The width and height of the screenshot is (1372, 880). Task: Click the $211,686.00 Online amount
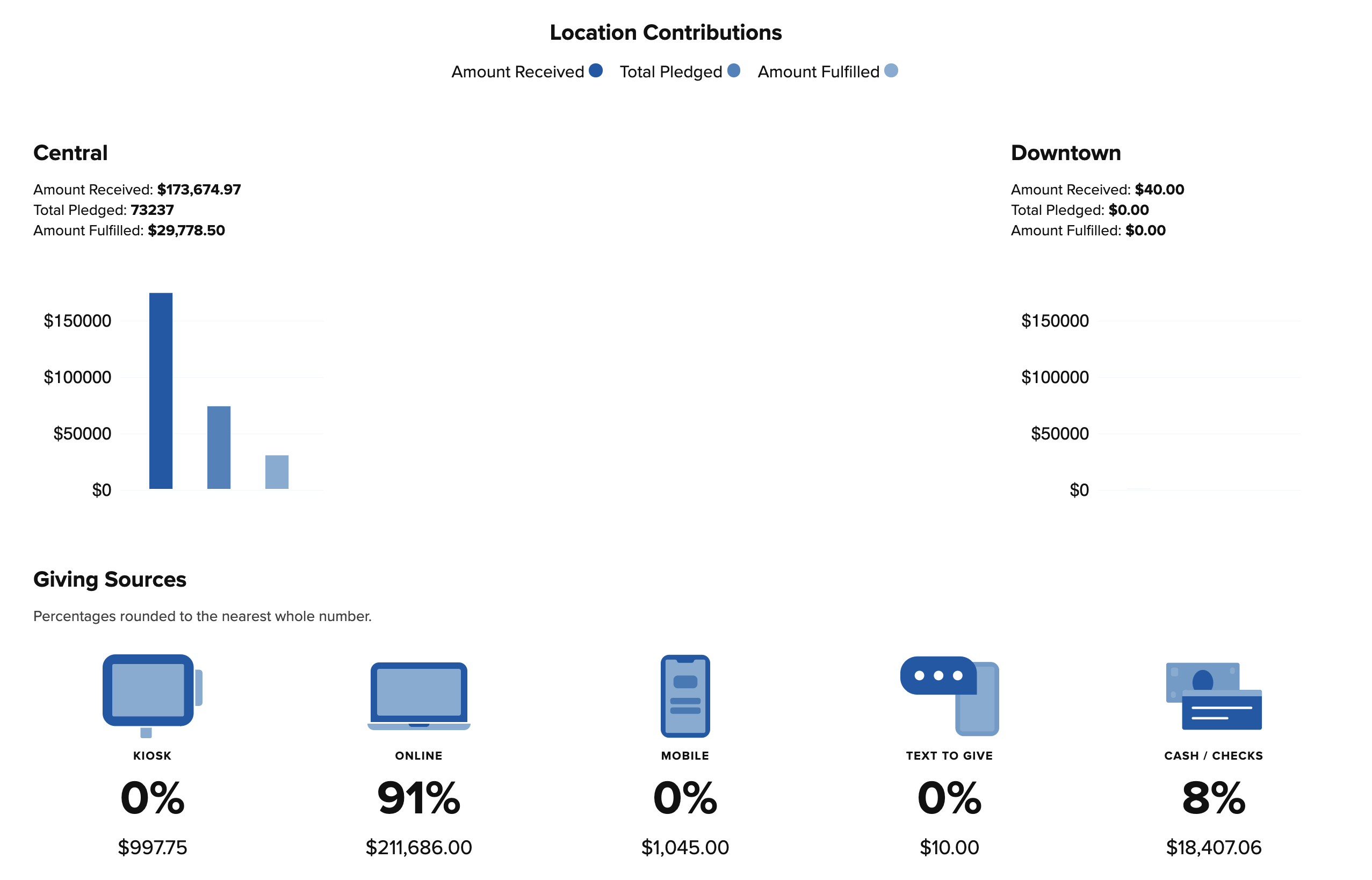pos(419,847)
